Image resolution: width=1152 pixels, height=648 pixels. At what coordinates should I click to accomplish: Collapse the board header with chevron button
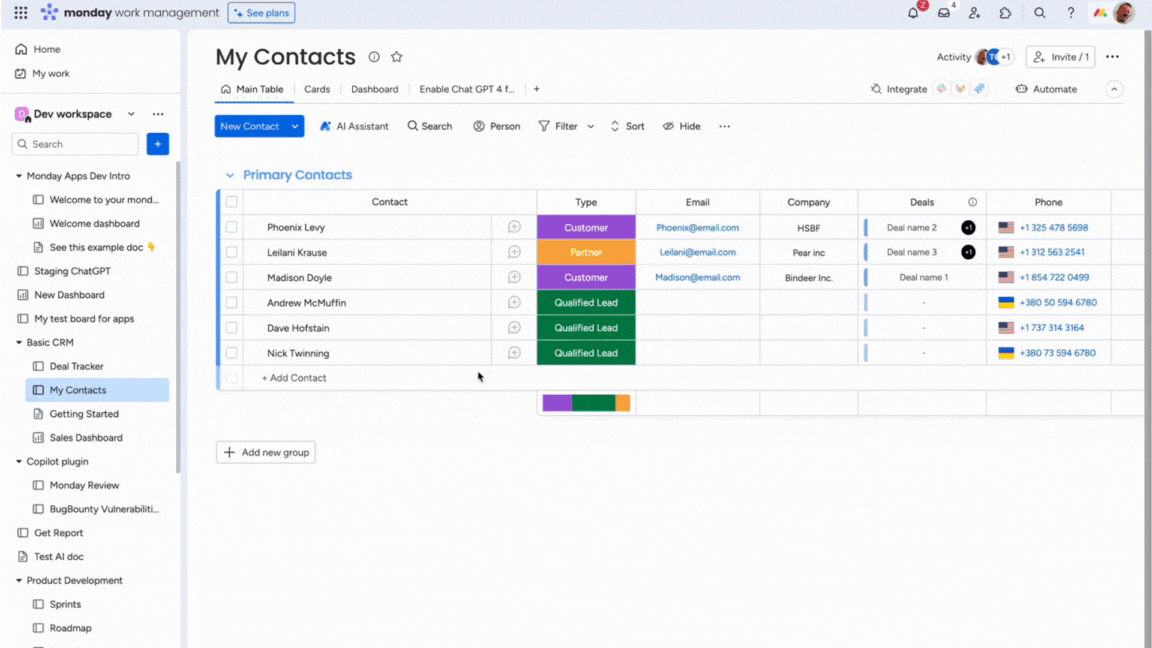1114,89
